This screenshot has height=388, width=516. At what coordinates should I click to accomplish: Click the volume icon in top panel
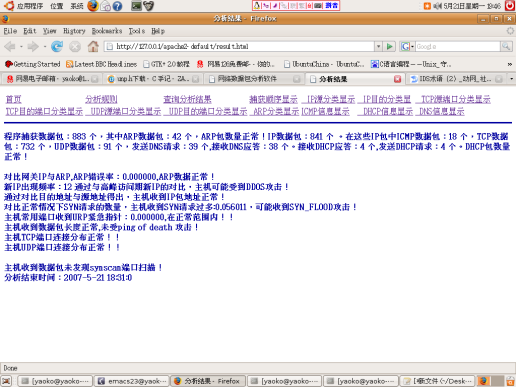(437, 6)
